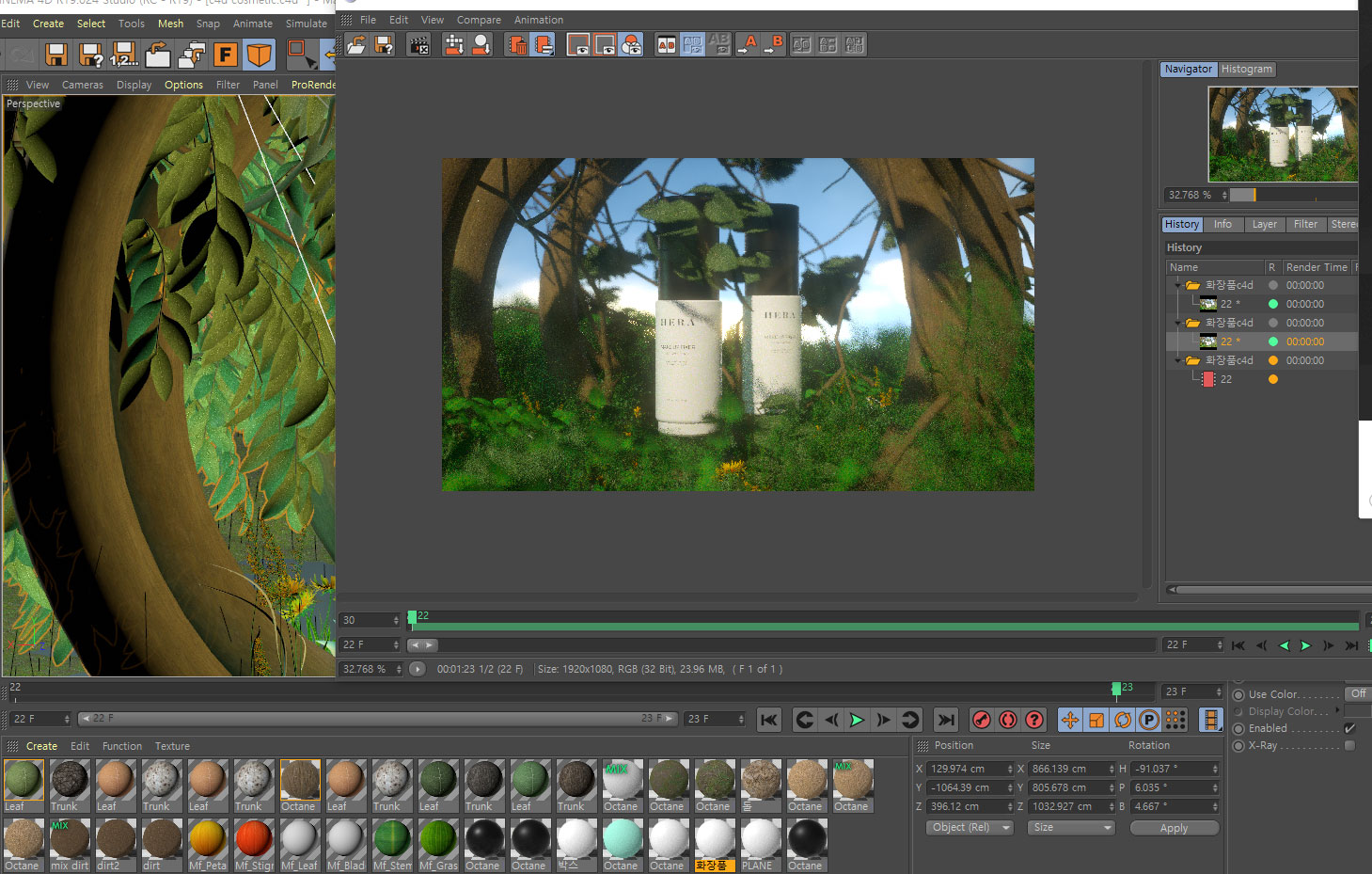This screenshot has width=1372, height=874.
Task: Click the Apply button
Action: click(1175, 828)
